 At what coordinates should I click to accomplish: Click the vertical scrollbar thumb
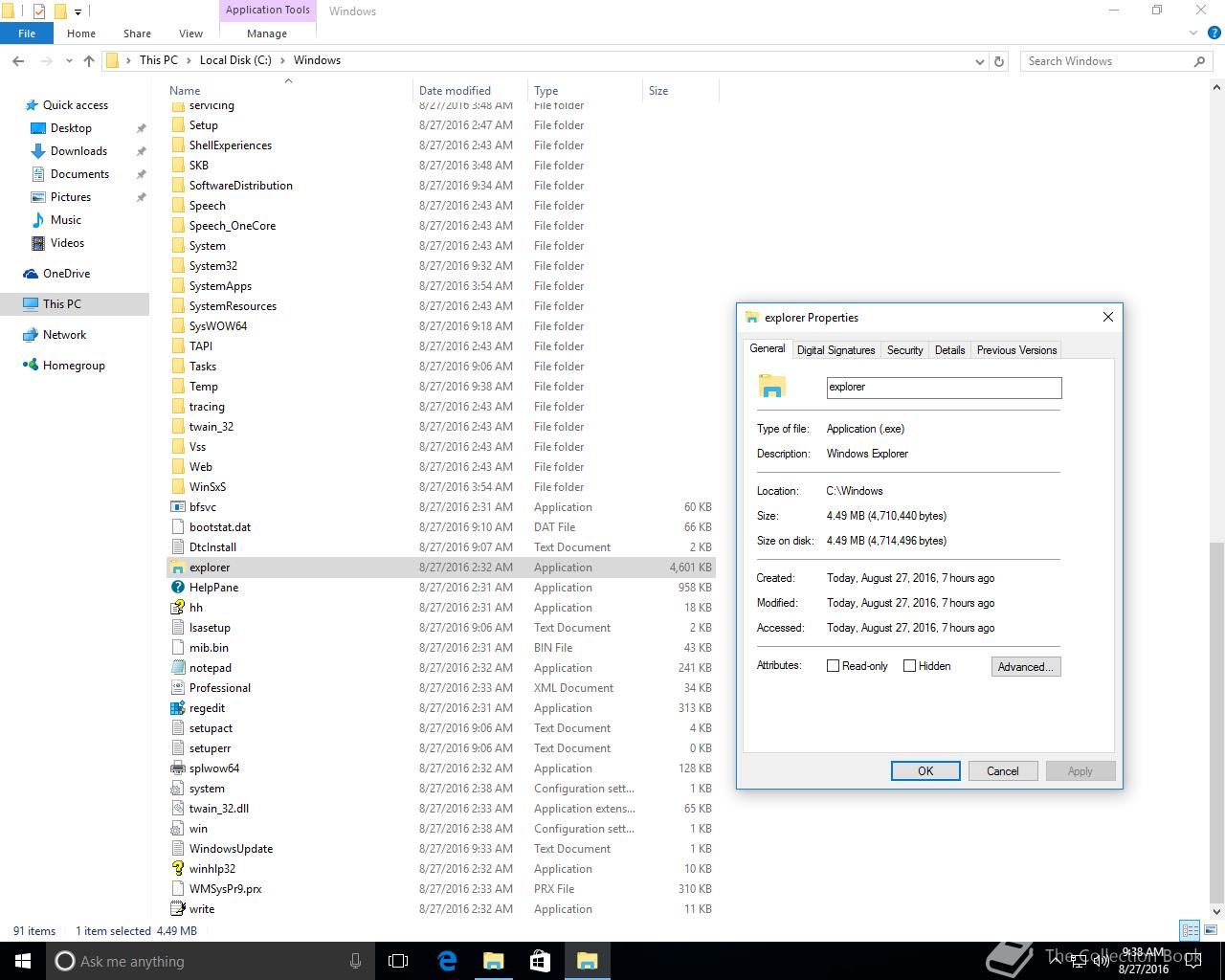pos(1216,723)
